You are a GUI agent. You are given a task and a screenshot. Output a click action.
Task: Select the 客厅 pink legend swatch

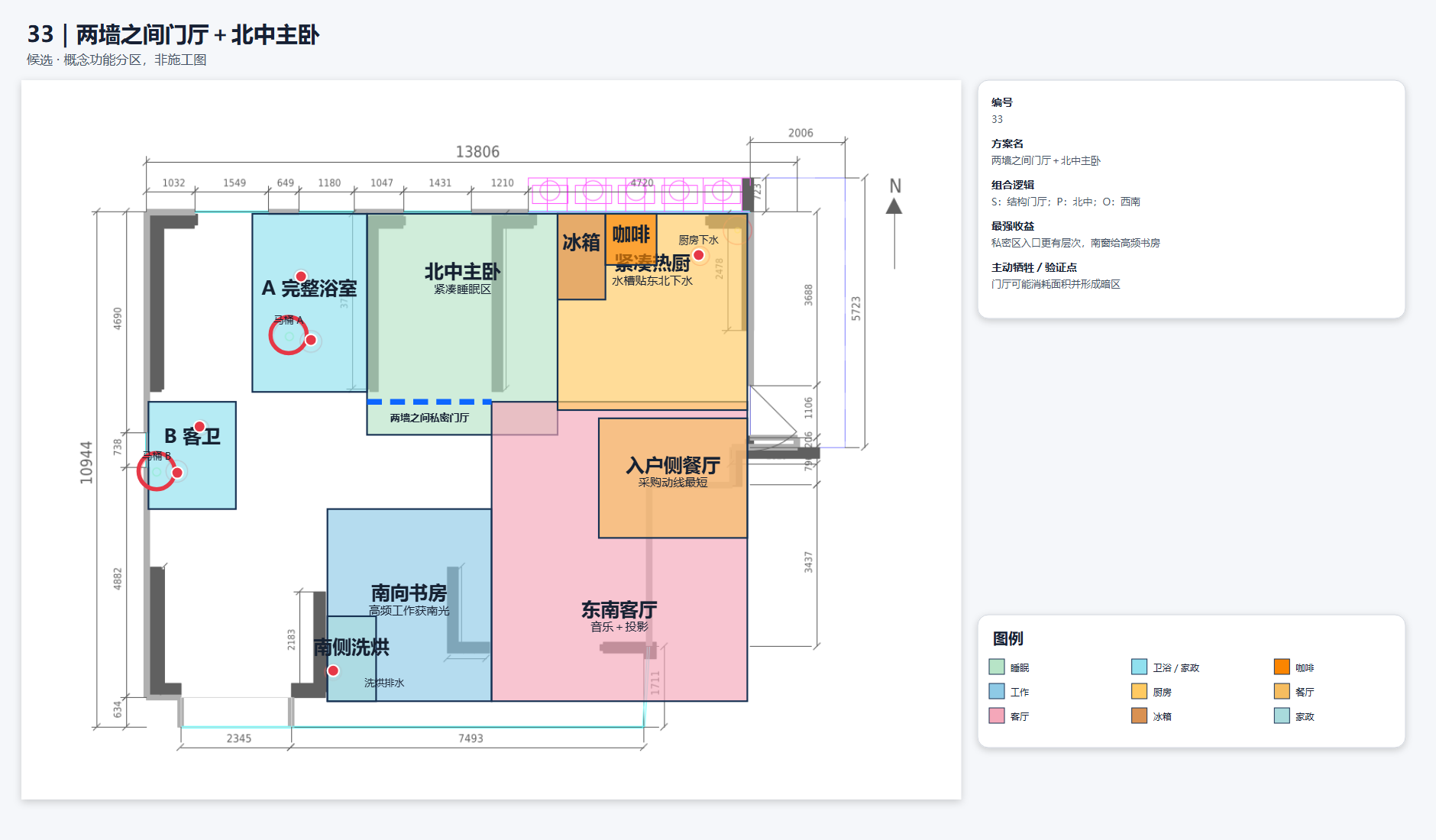(997, 716)
